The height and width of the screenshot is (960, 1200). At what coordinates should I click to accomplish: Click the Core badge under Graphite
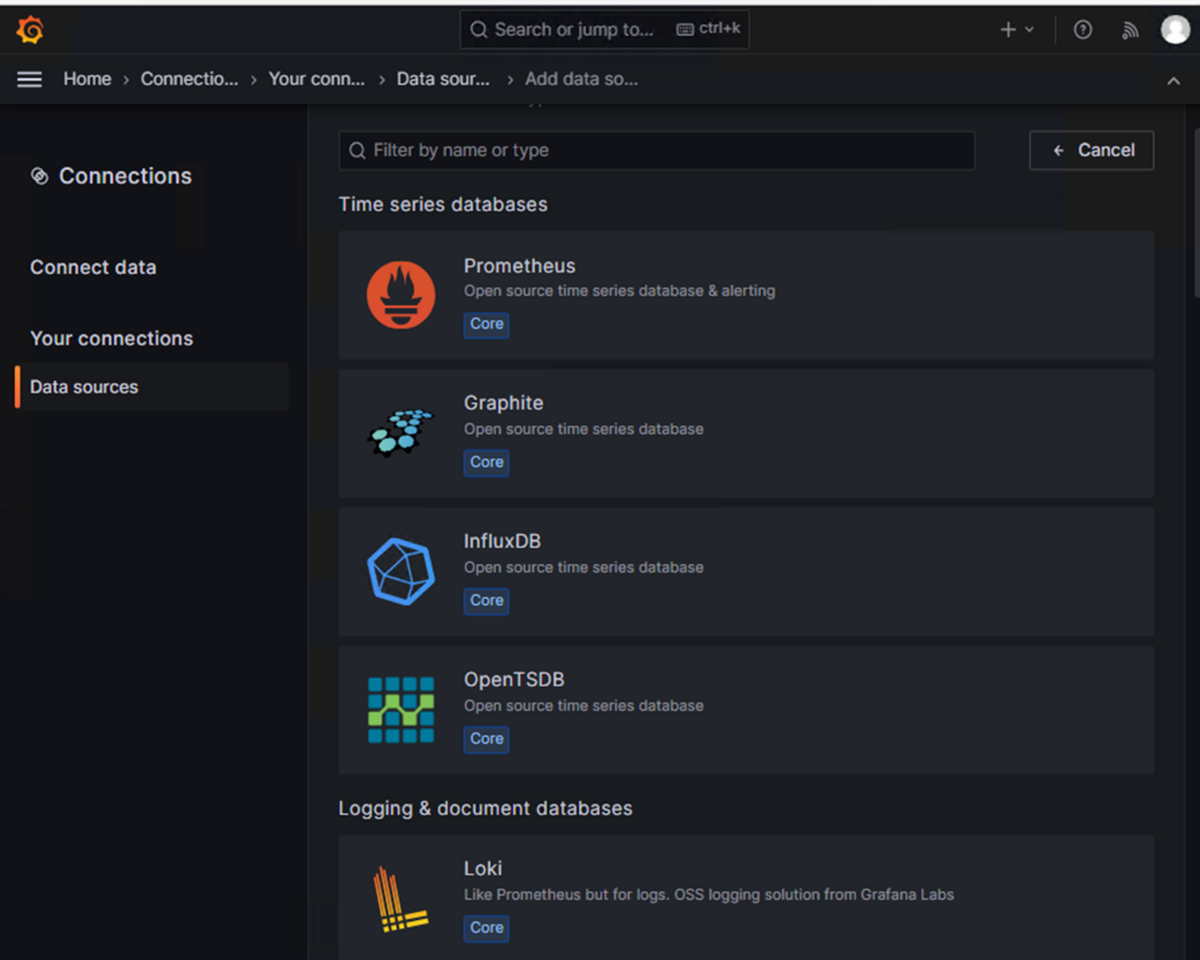(x=487, y=462)
